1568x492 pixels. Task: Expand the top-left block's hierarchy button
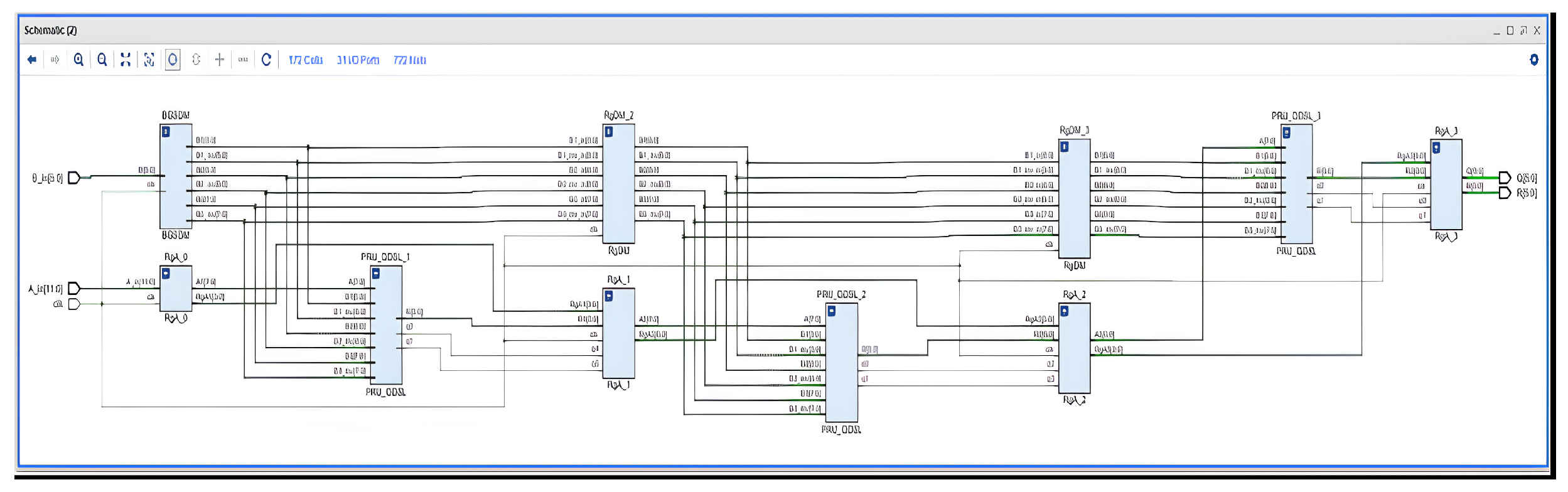click(166, 132)
